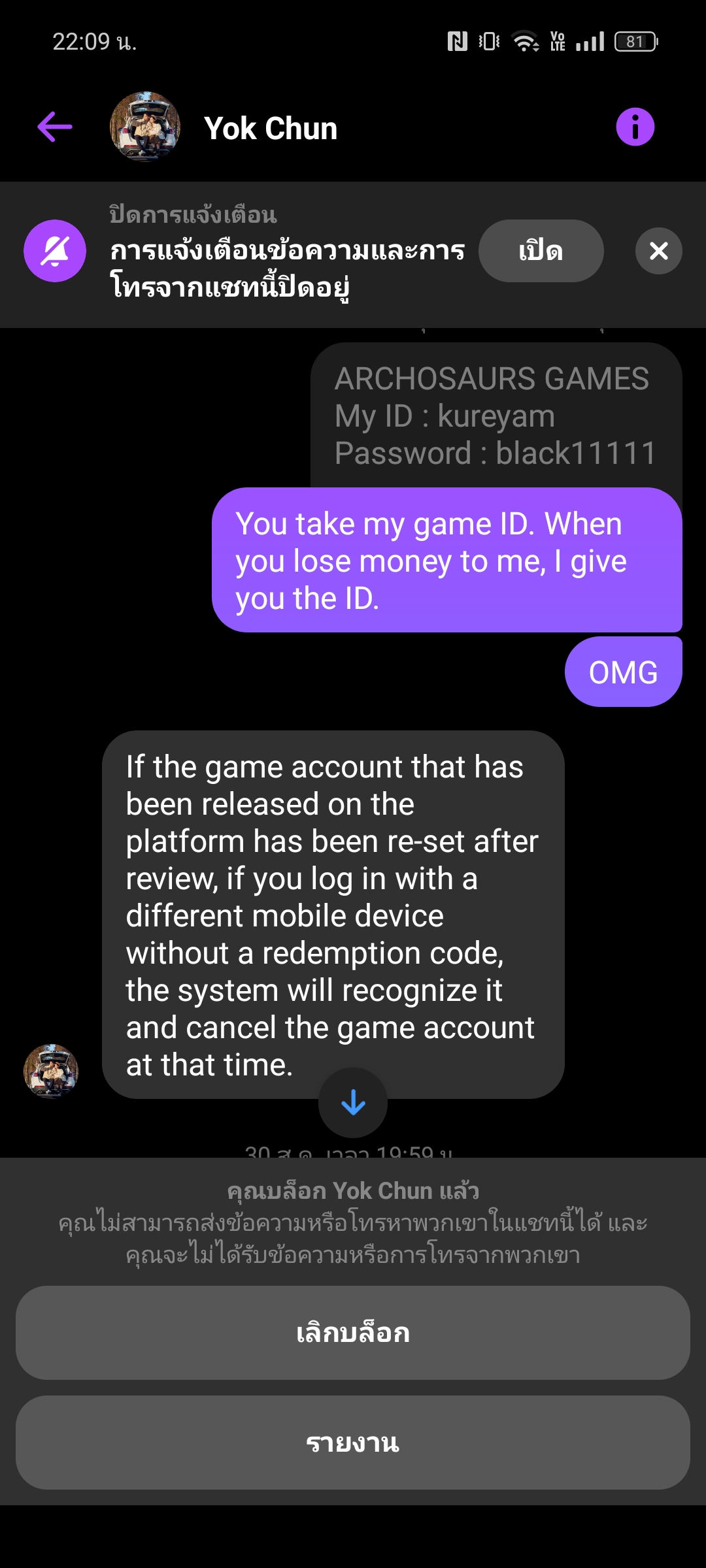Open the chat info icon
Screen dimensions: 706x1568
coord(635,127)
